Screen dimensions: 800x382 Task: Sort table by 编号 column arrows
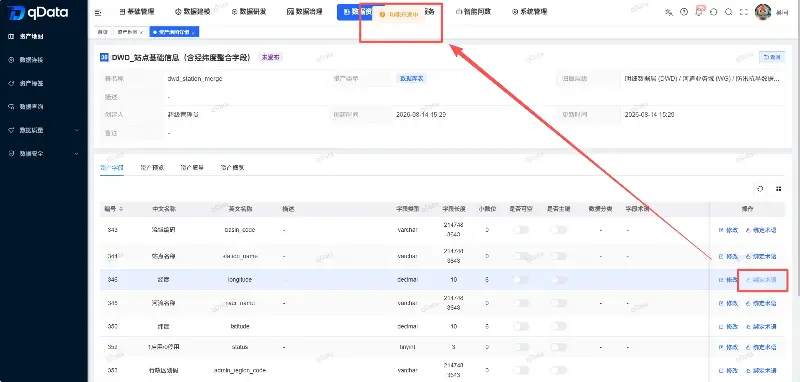click(121, 209)
